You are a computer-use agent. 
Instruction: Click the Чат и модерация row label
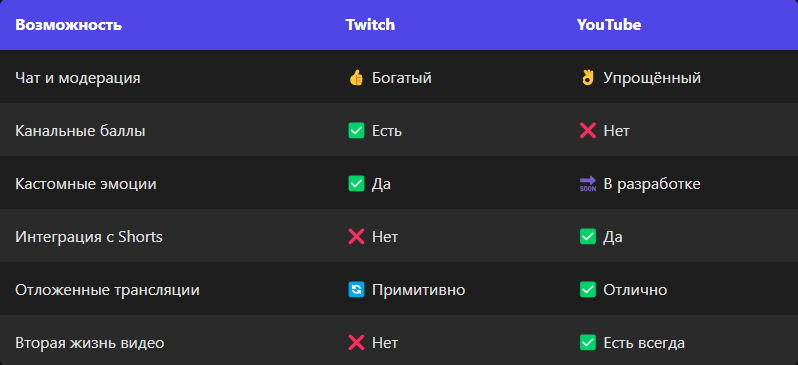(x=78, y=78)
